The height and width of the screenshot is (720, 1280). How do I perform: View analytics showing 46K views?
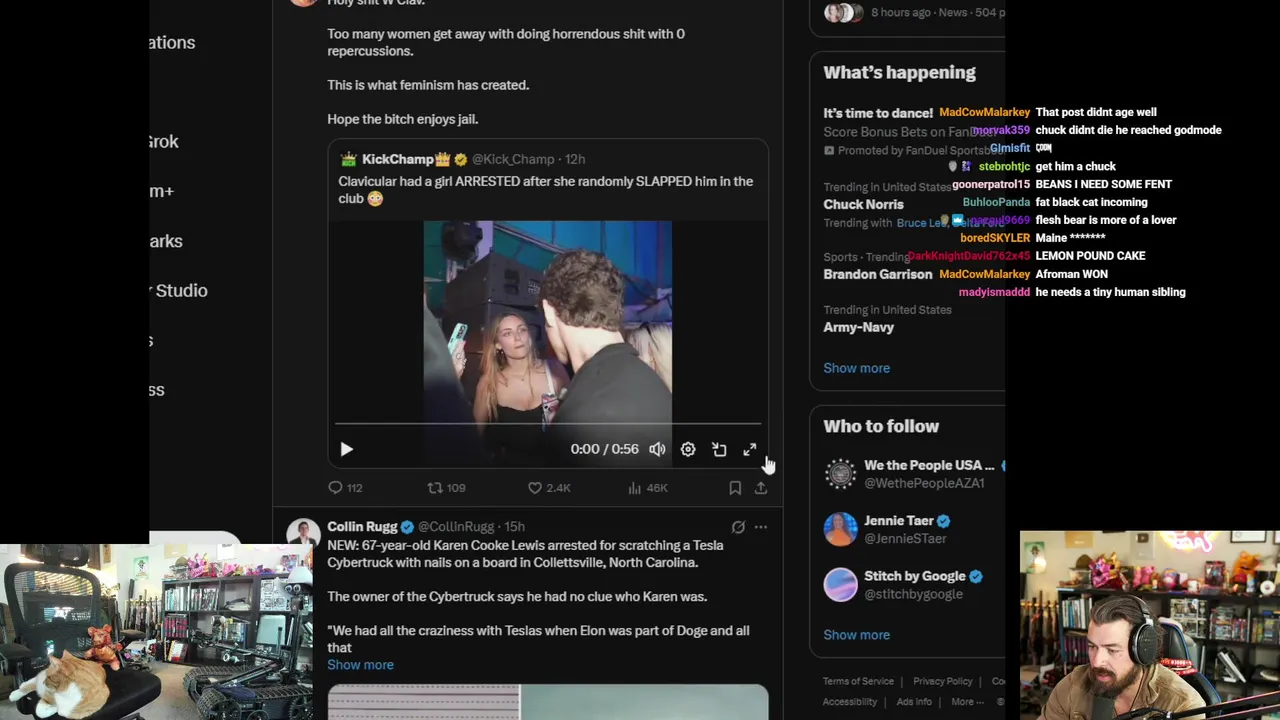click(x=647, y=488)
